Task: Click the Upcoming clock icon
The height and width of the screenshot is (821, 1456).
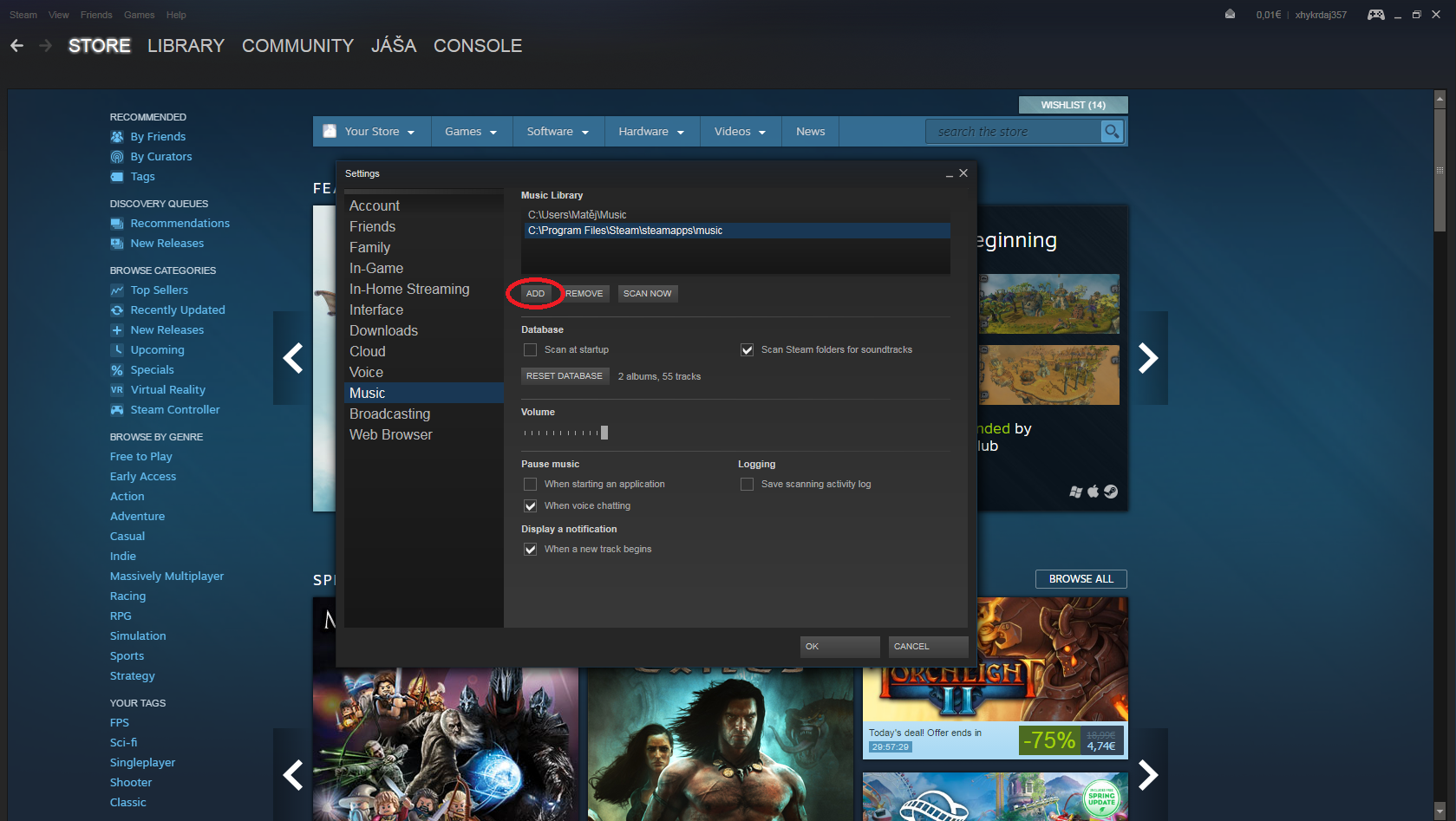Action: 117,350
